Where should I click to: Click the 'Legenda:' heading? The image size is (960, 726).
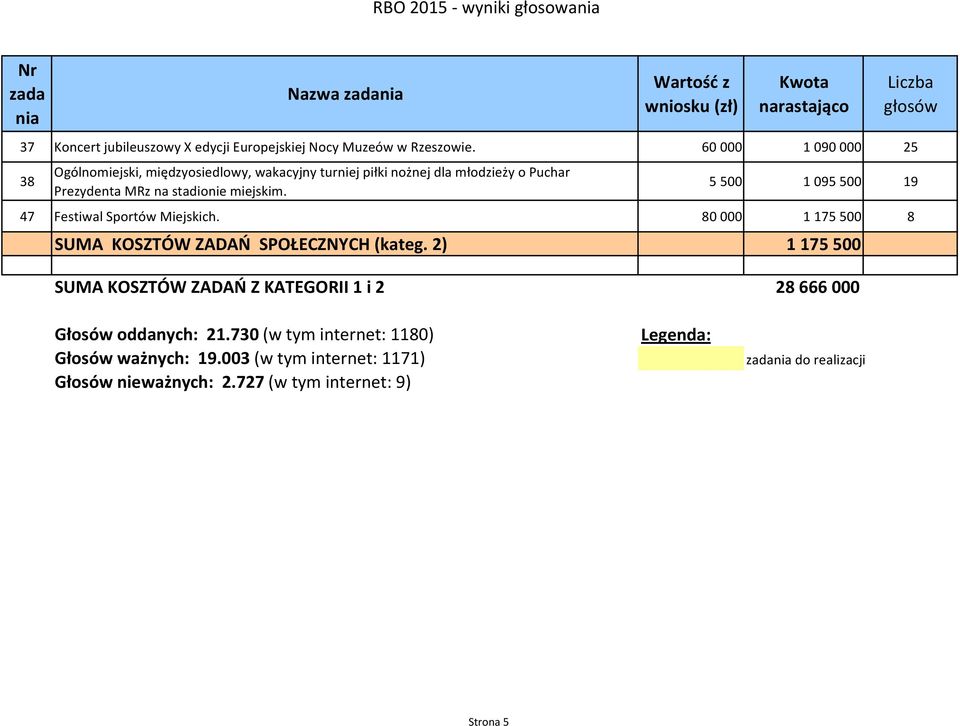pyautogui.click(x=676, y=335)
